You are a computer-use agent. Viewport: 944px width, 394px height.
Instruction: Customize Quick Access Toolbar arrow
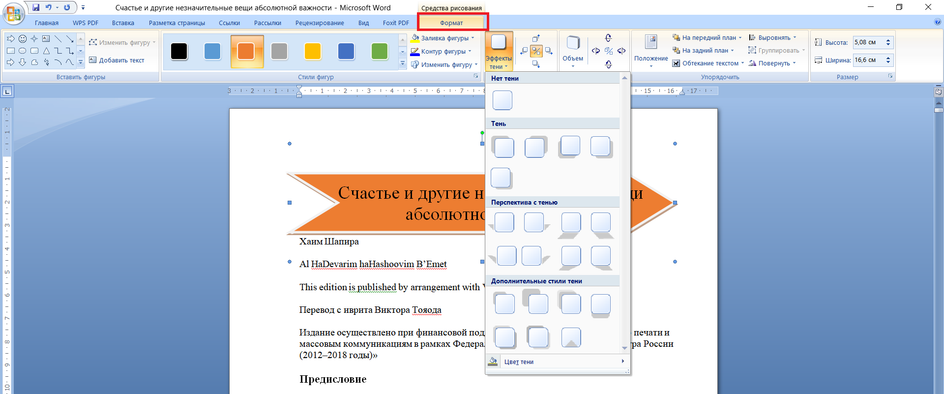(x=82, y=8)
